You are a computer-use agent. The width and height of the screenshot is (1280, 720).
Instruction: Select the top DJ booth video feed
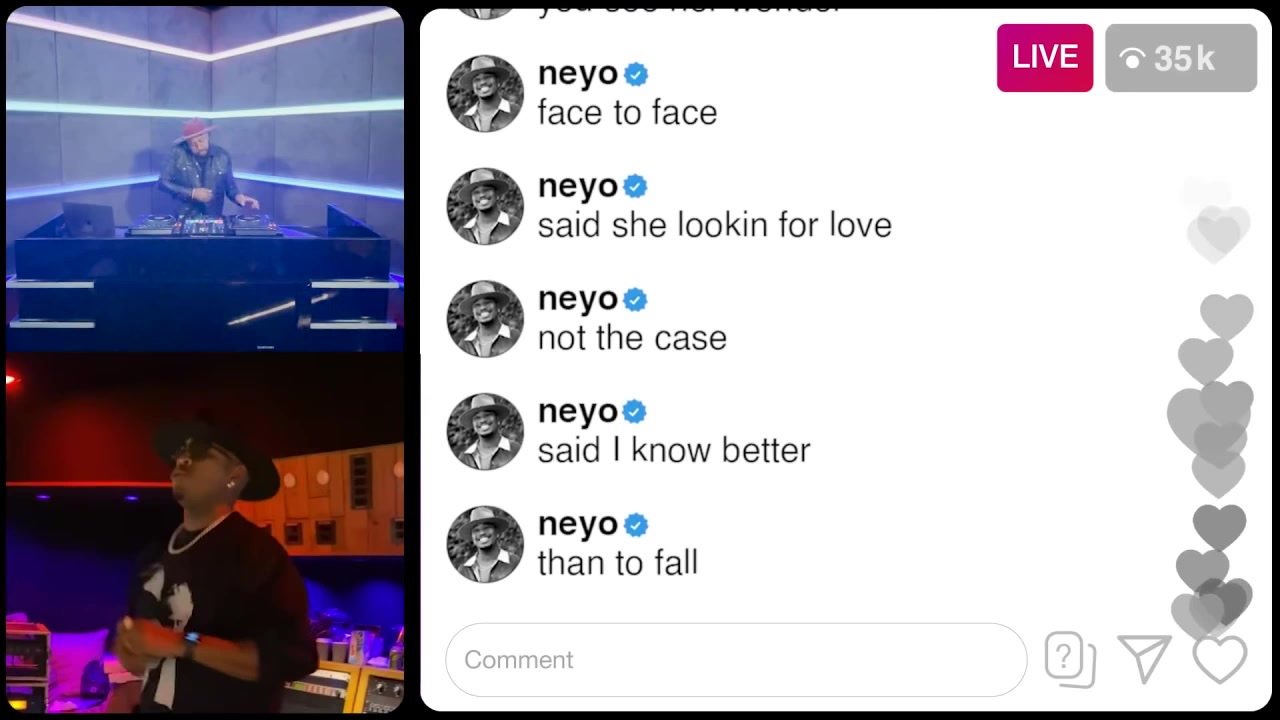tap(205, 180)
